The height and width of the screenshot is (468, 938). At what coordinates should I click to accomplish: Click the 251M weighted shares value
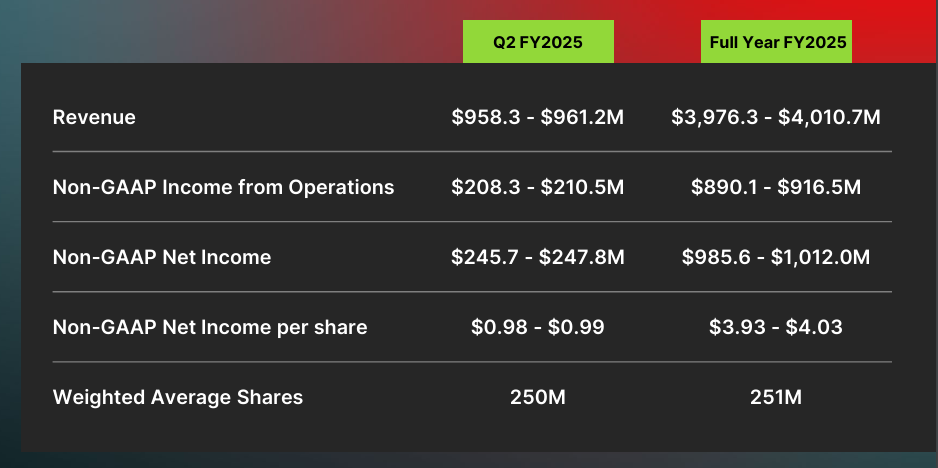coord(776,397)
